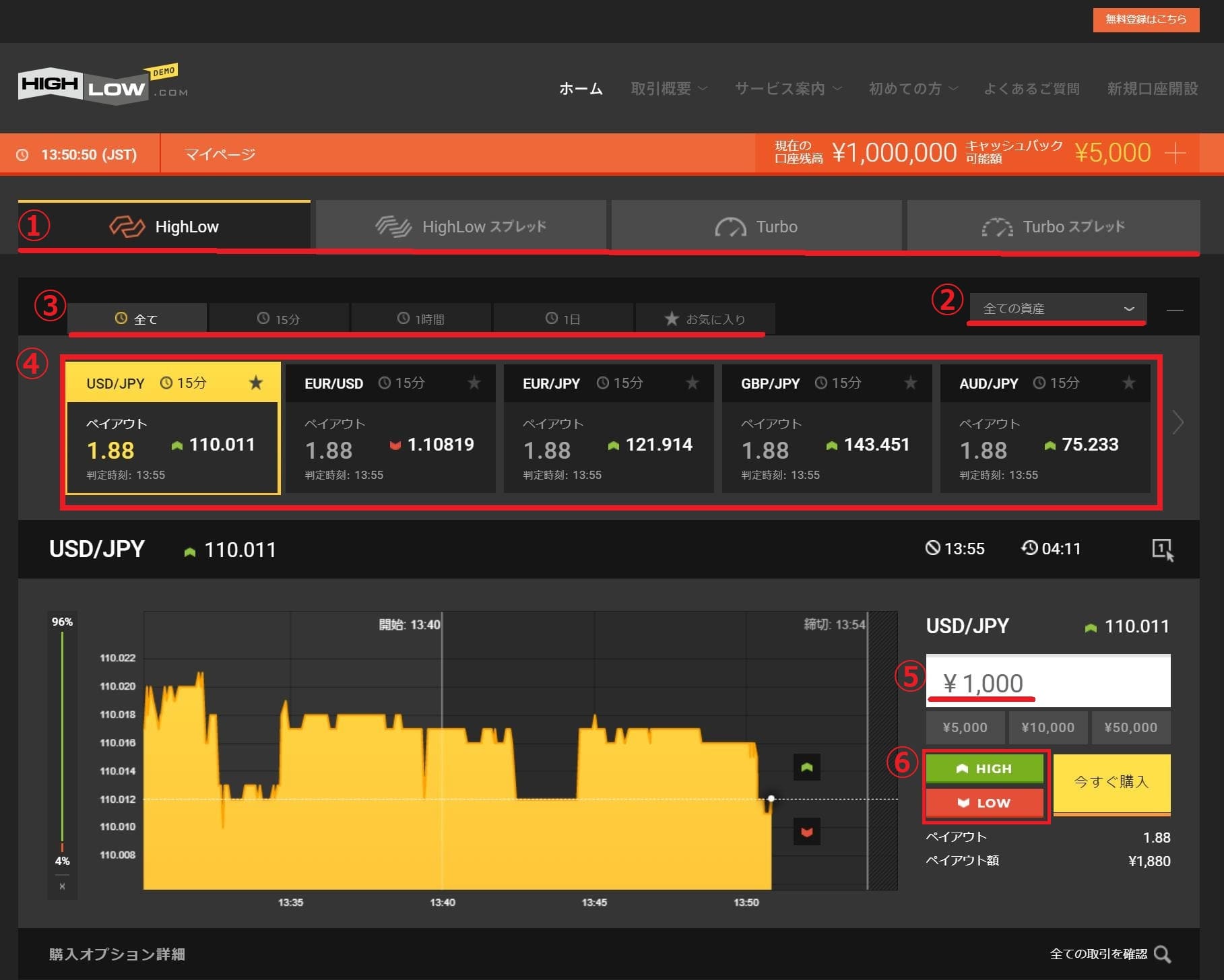
Task: Select the EUR/USD asset card
Action: click(391, 428)
